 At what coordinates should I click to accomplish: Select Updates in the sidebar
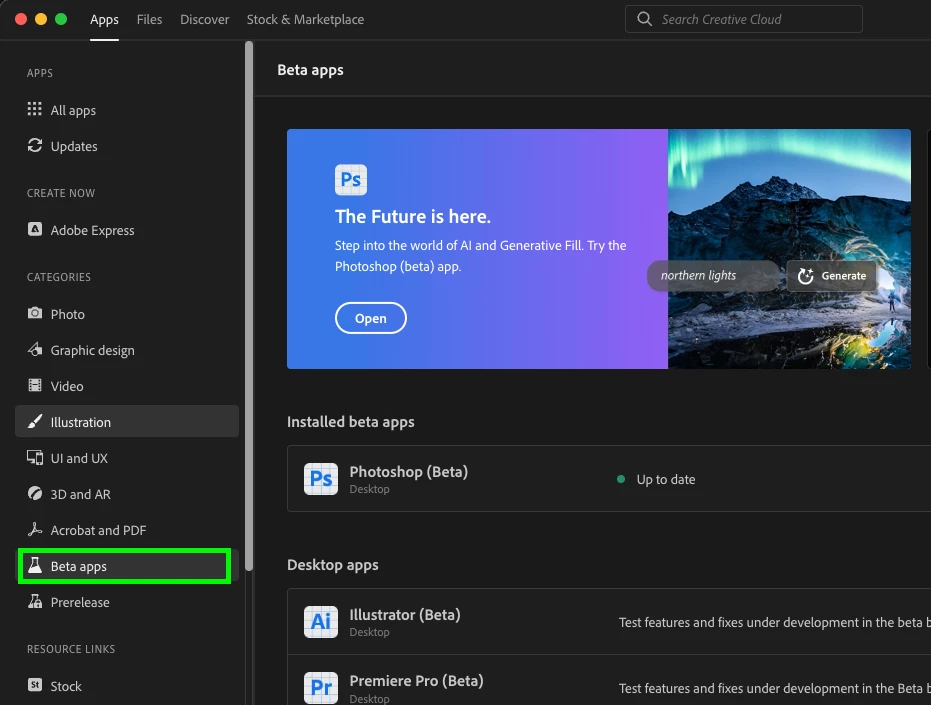[x=126, y=146]
